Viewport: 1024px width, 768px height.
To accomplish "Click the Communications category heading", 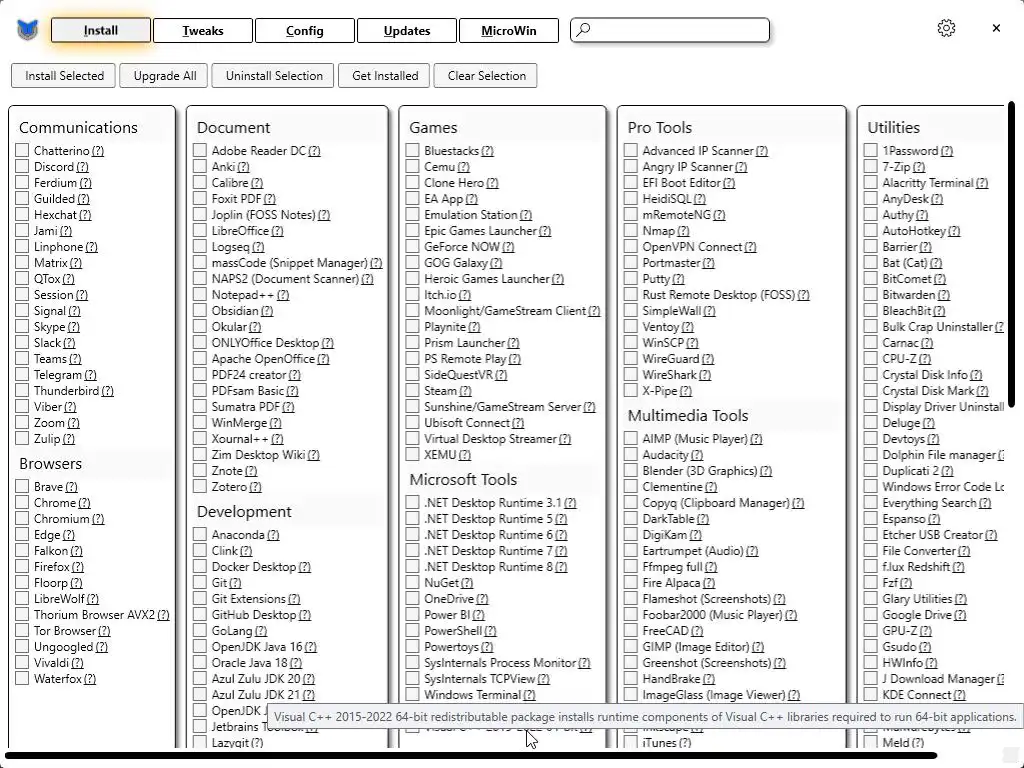I will click(78, 127).
